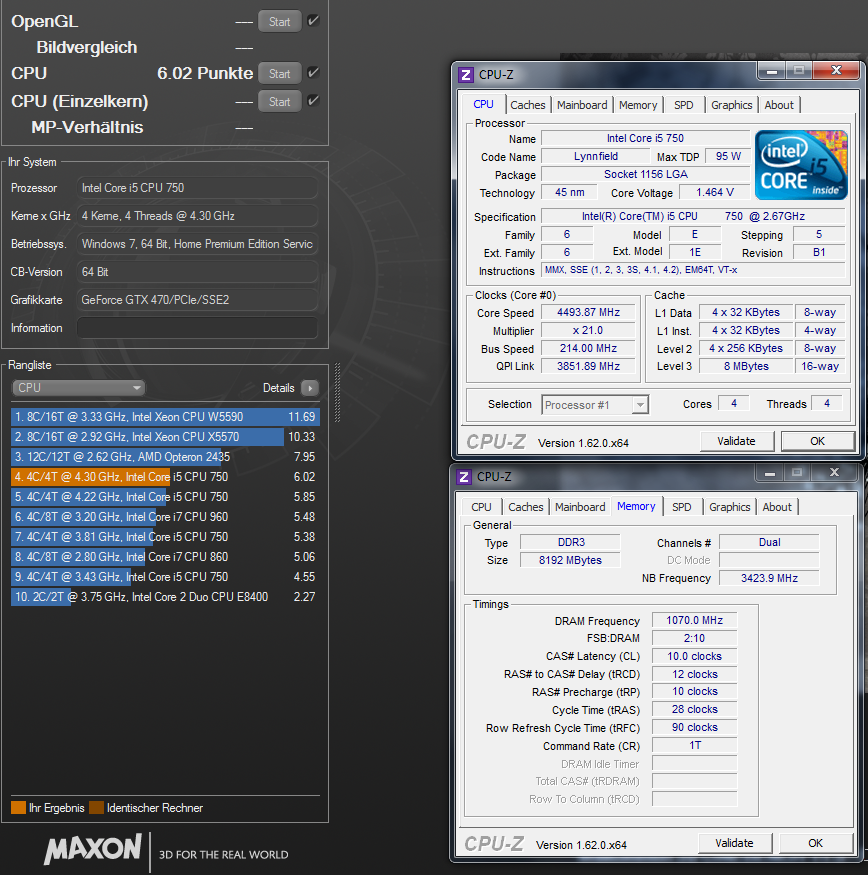Minimize the upper CPU-Z window
This screenshot has height=875, width=868.
(x=772, y=71)
